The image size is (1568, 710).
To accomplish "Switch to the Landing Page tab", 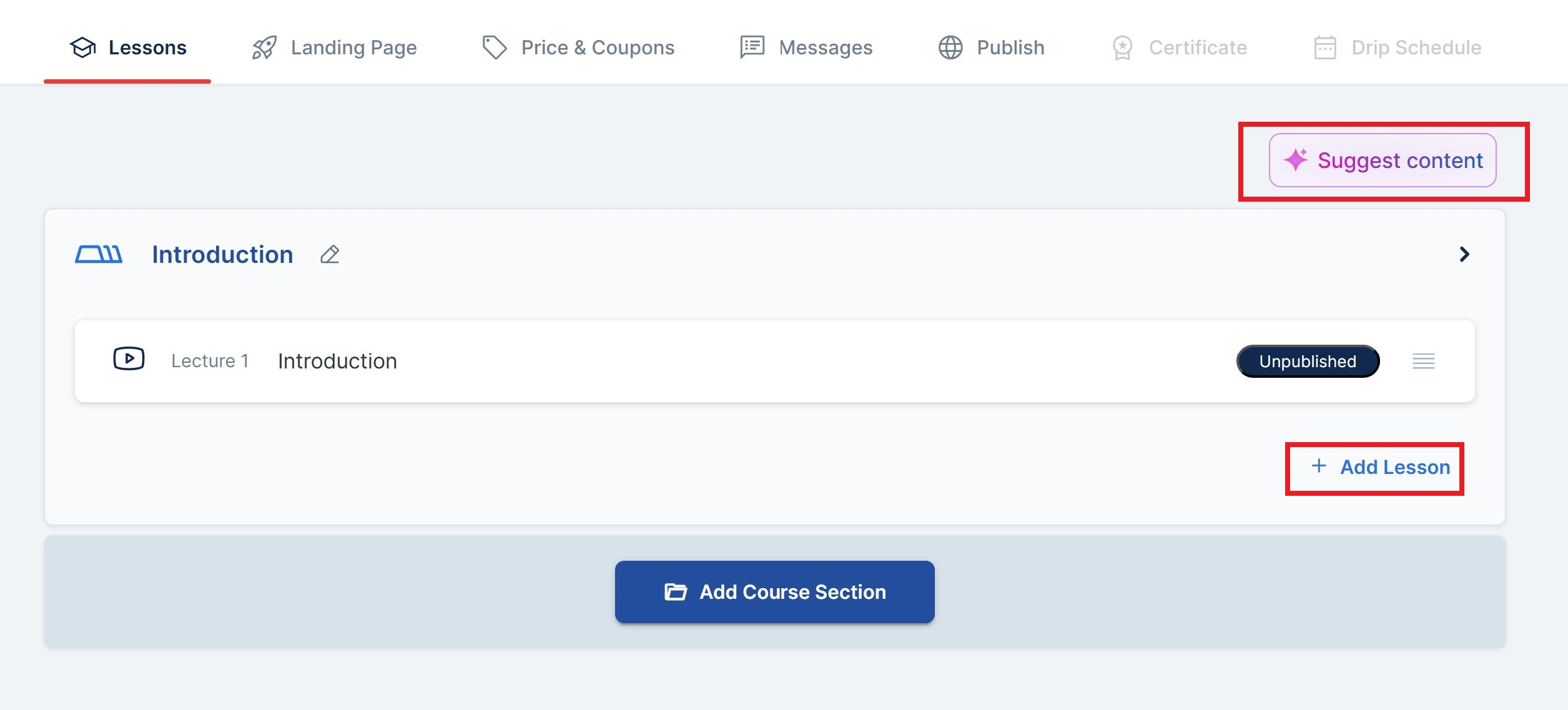I will (x=334, y=47).
